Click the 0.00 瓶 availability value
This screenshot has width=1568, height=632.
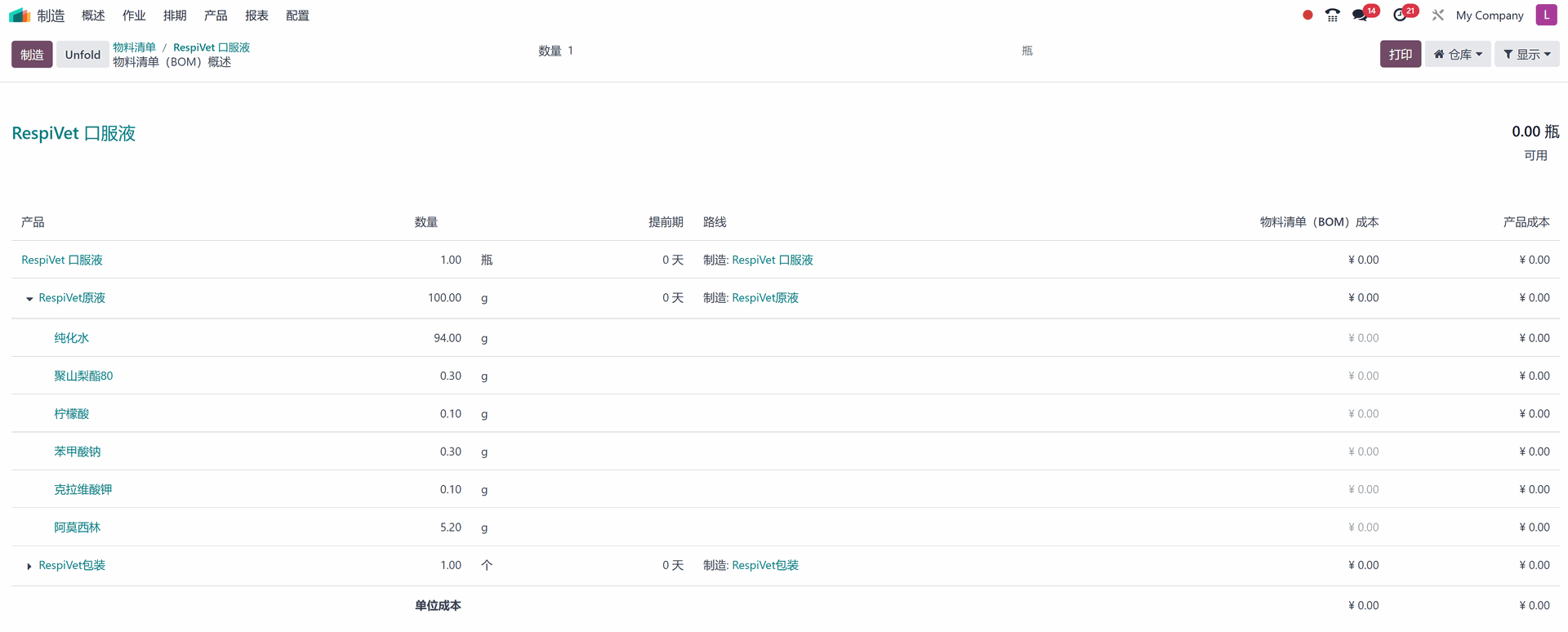(1535, 131)
